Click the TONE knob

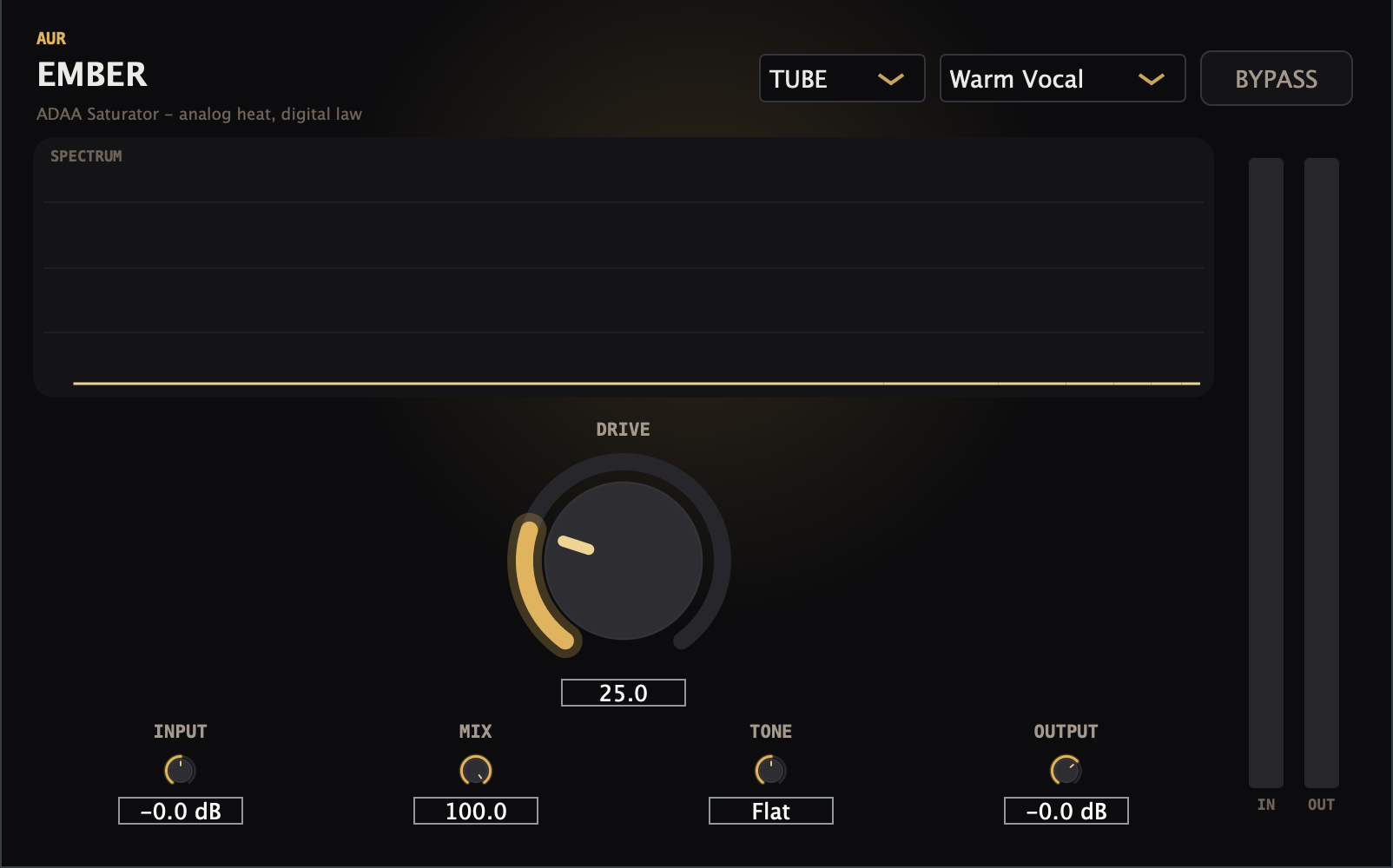pyautogui.click(x=770, y=770)
